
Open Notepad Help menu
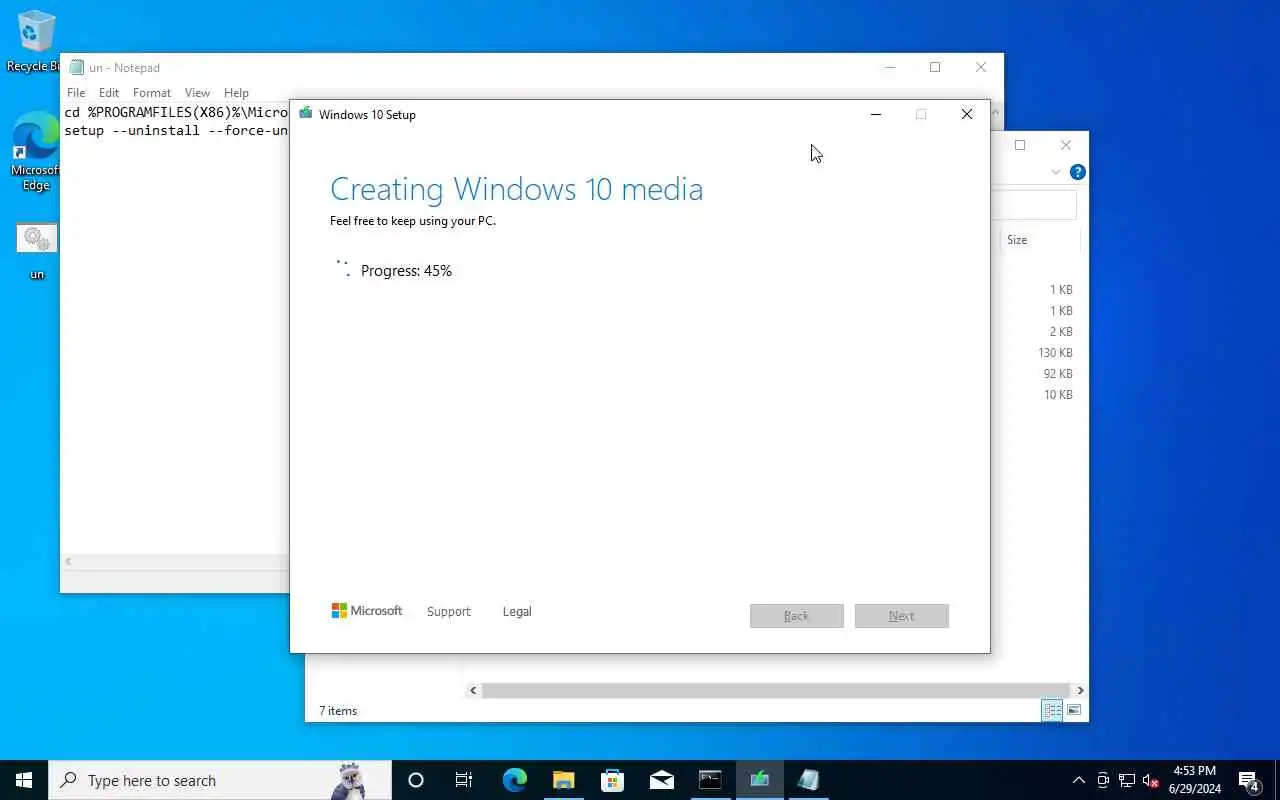(236, 93)
